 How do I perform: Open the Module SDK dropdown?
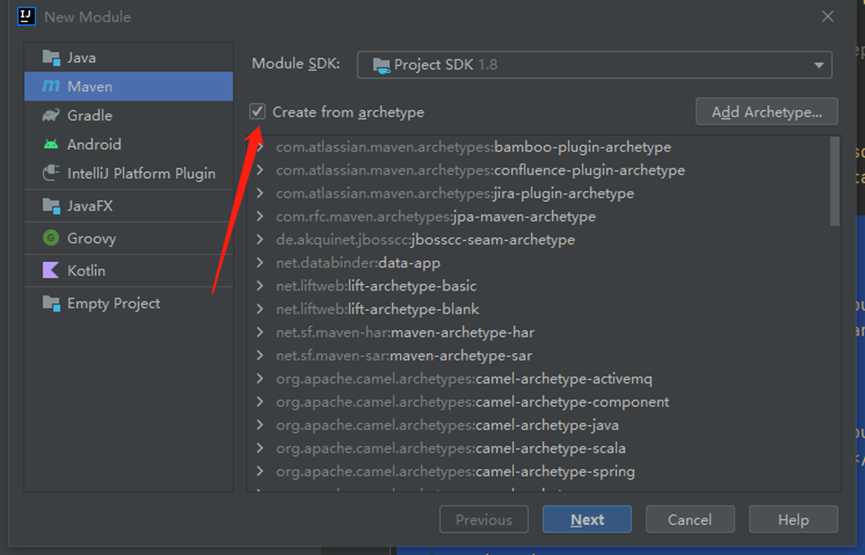click(x=594, y=65)
